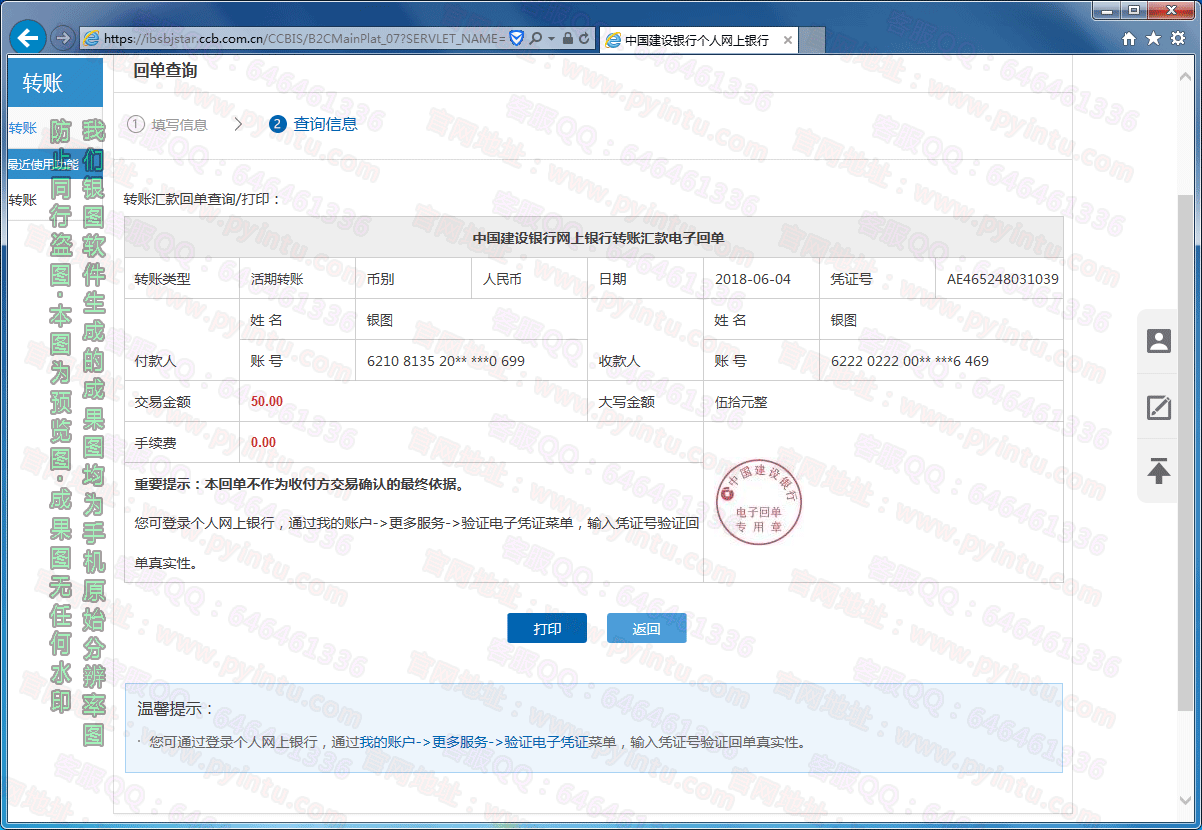Open the address bar search dropdown arrow

(x=550, y=39)
